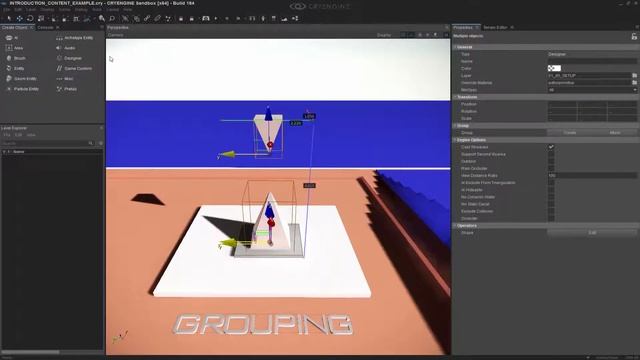Click the Level Explorer horizontal scrollbar

pos(31,352)
